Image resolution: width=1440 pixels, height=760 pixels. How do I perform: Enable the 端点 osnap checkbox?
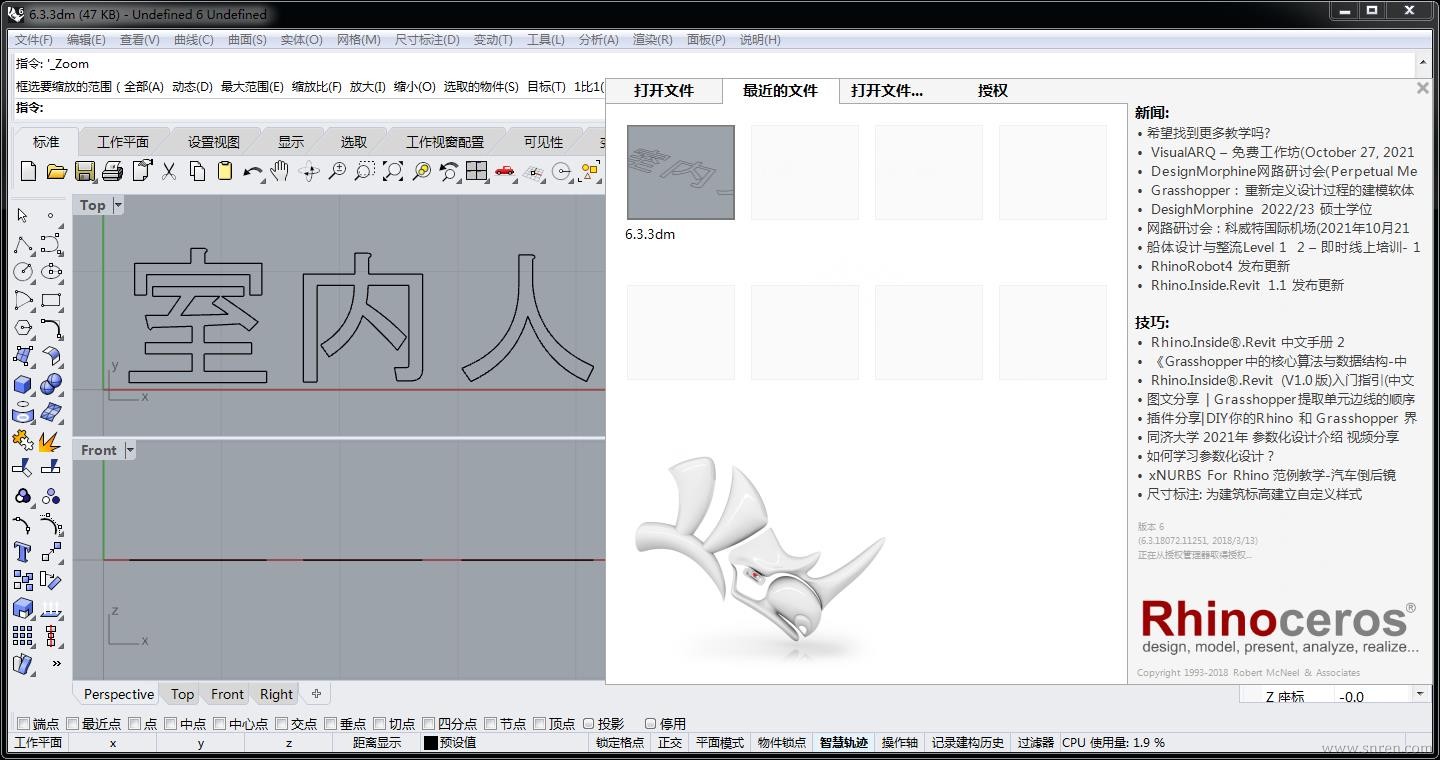(x=23, y=723)
